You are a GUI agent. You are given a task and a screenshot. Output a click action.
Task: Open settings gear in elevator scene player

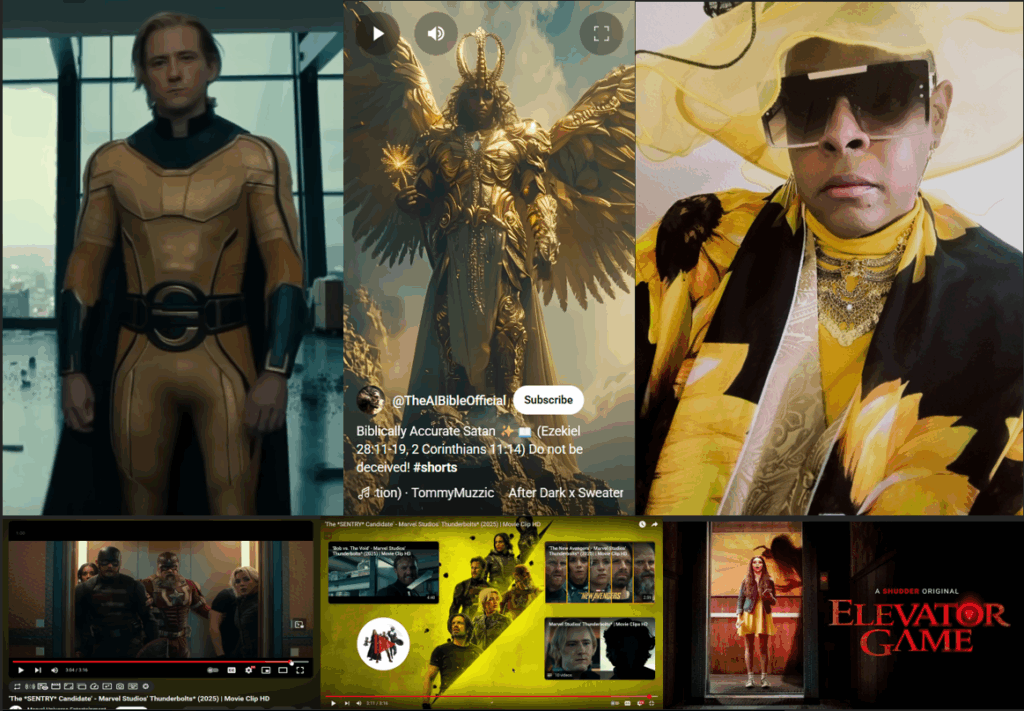[x=248, y=670]
